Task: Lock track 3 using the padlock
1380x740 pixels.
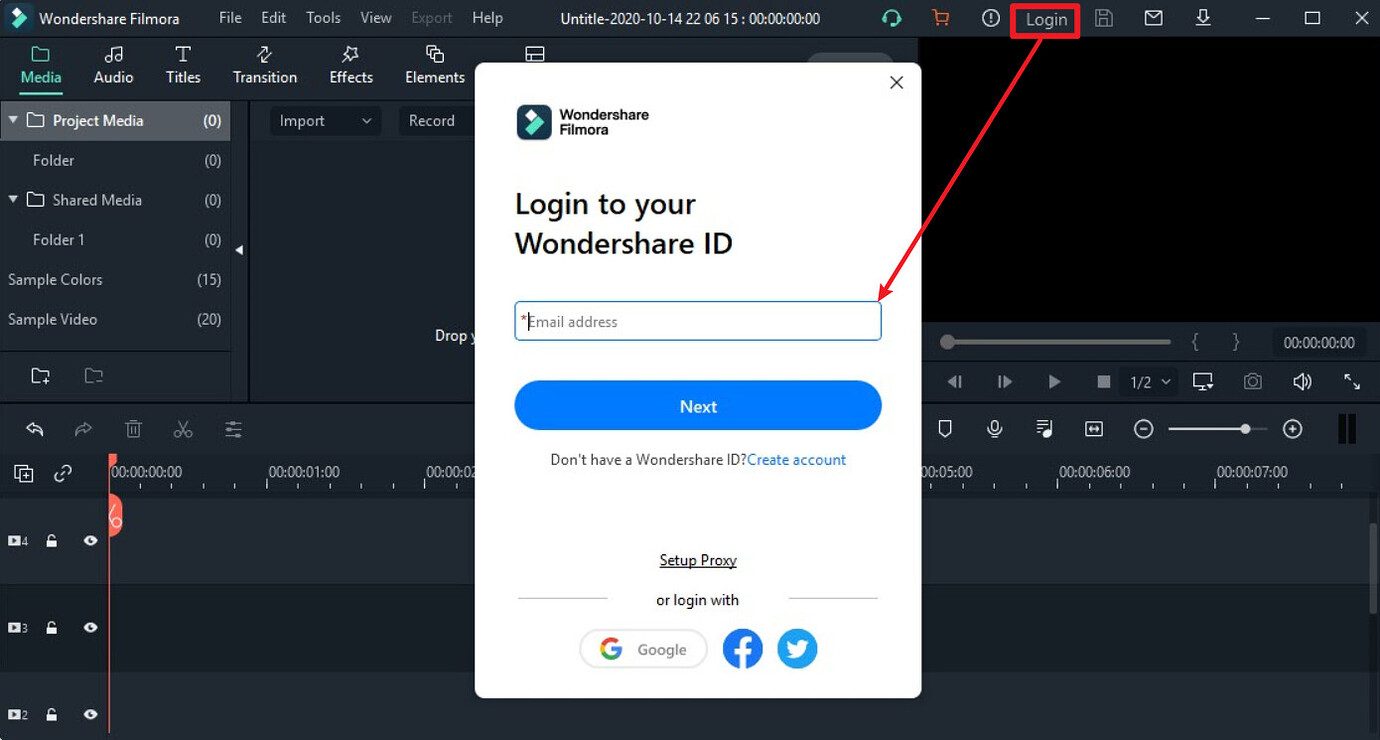Action: (51, 627)
